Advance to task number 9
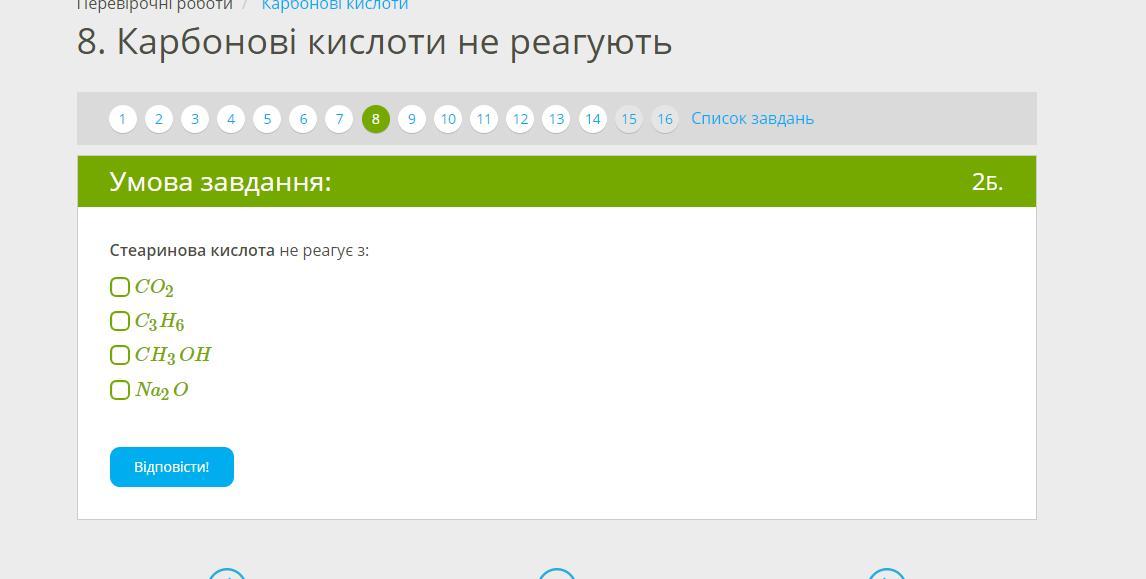Screen dimensions: 1146x579 (412, 119)
